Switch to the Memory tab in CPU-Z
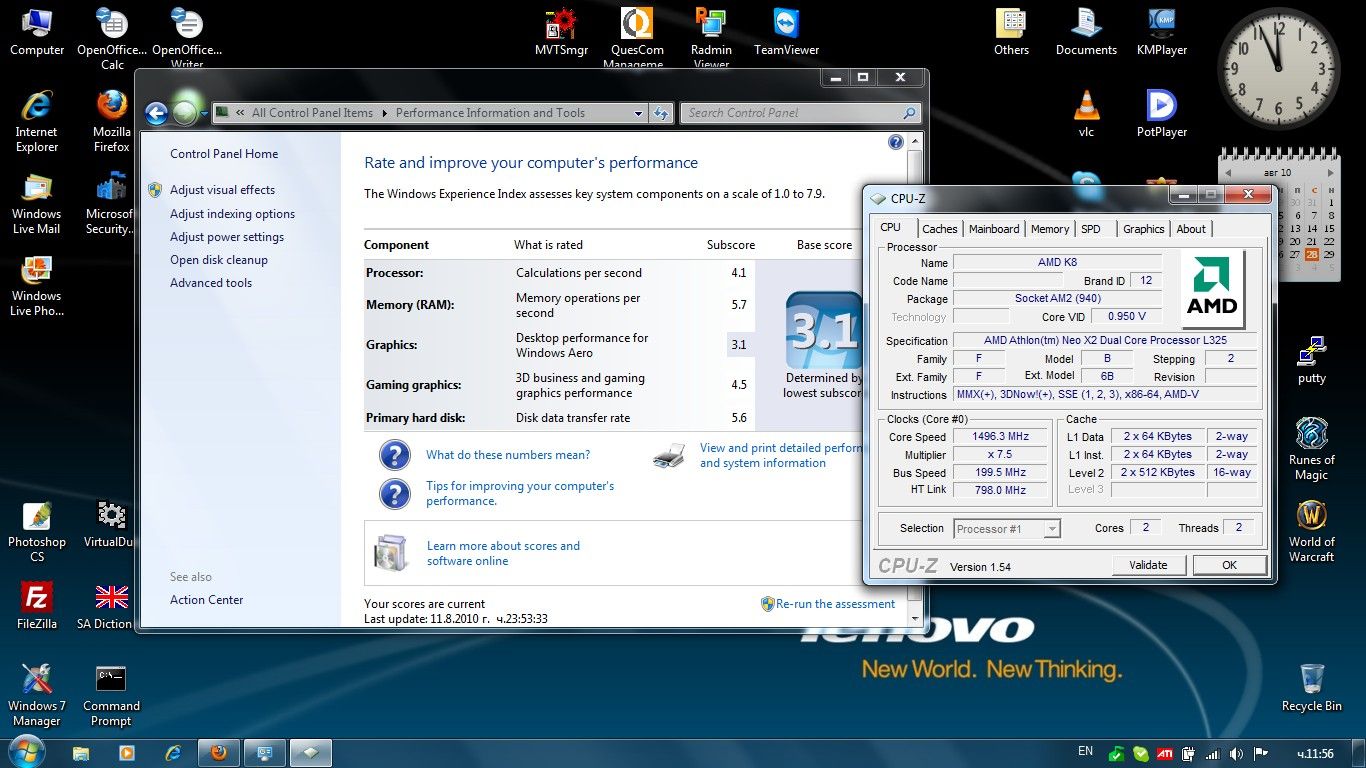Image resolution: width=1366 pixels, height=768 pixels. click(1050, 229)
